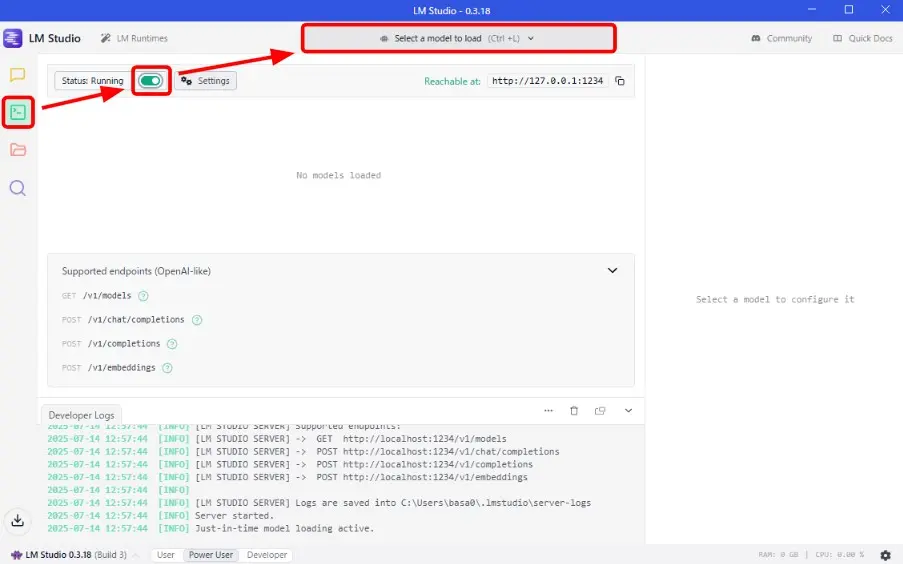Image resolution: width=903 pixels, height=564 pixels.
Task: Switch to Developer mode
Action: 267,555
